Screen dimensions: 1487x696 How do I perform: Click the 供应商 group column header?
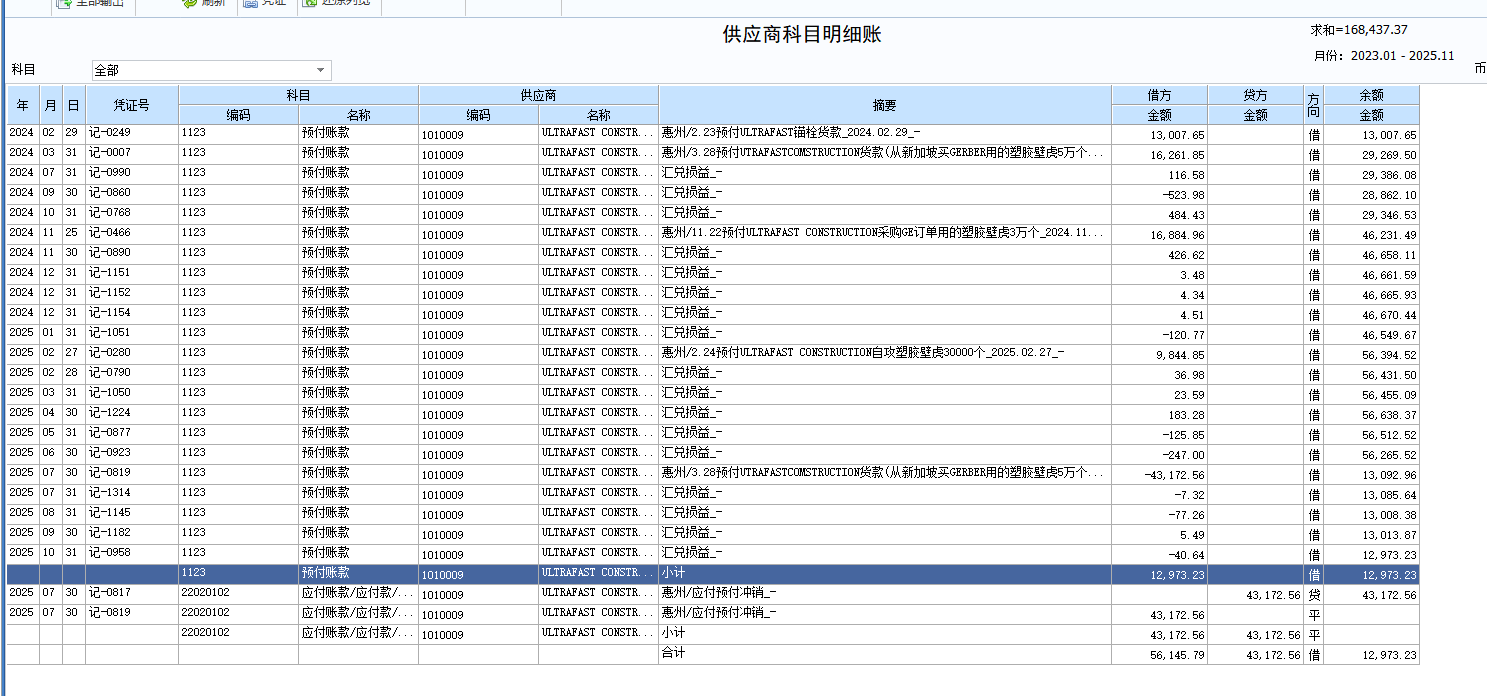pyautogui.click(x=538, y=95)
